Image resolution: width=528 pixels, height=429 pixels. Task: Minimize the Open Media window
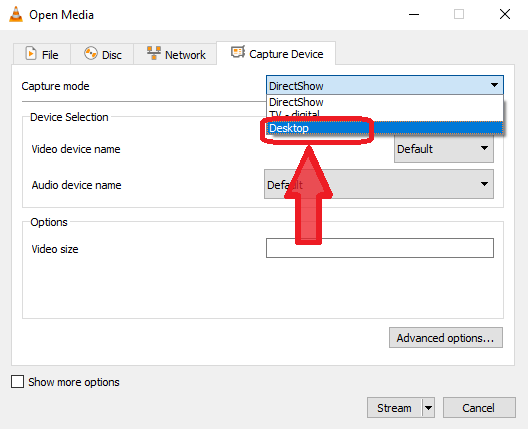point(414,14)
